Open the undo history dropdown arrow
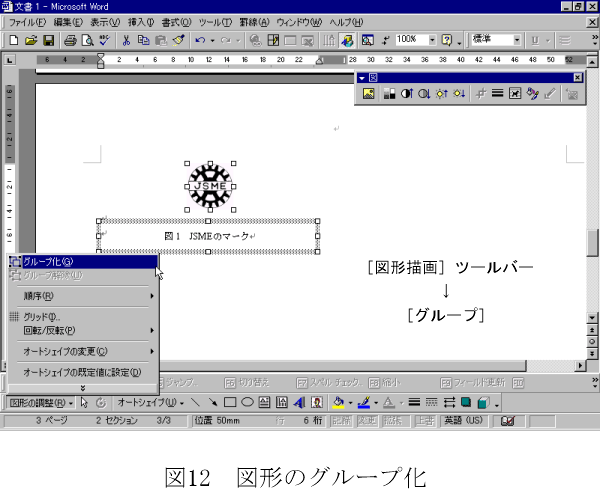Screen dimensions: 600x489 point(212,40)
